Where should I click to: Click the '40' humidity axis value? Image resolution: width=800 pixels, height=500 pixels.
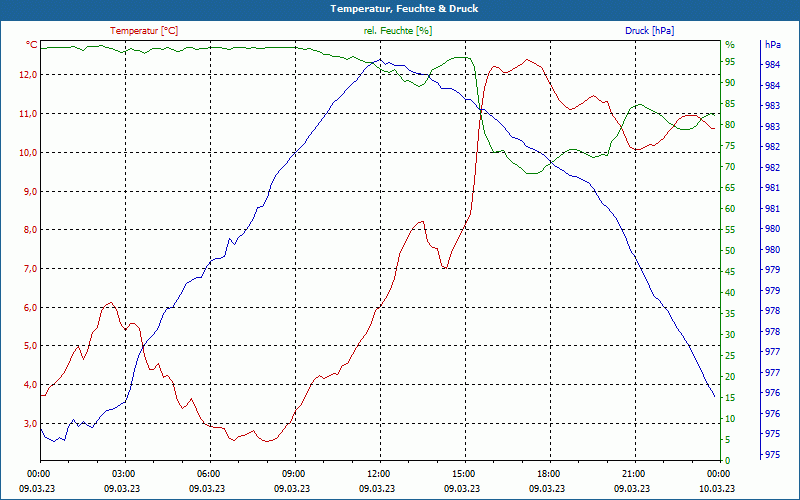tap(730, 293)
